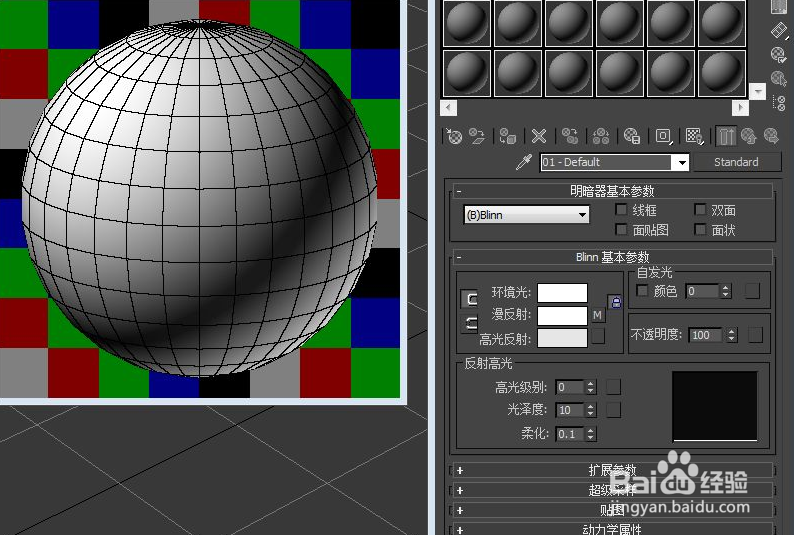Select last sample slot in bottom row
794x535 pixels.
point(722,73)
